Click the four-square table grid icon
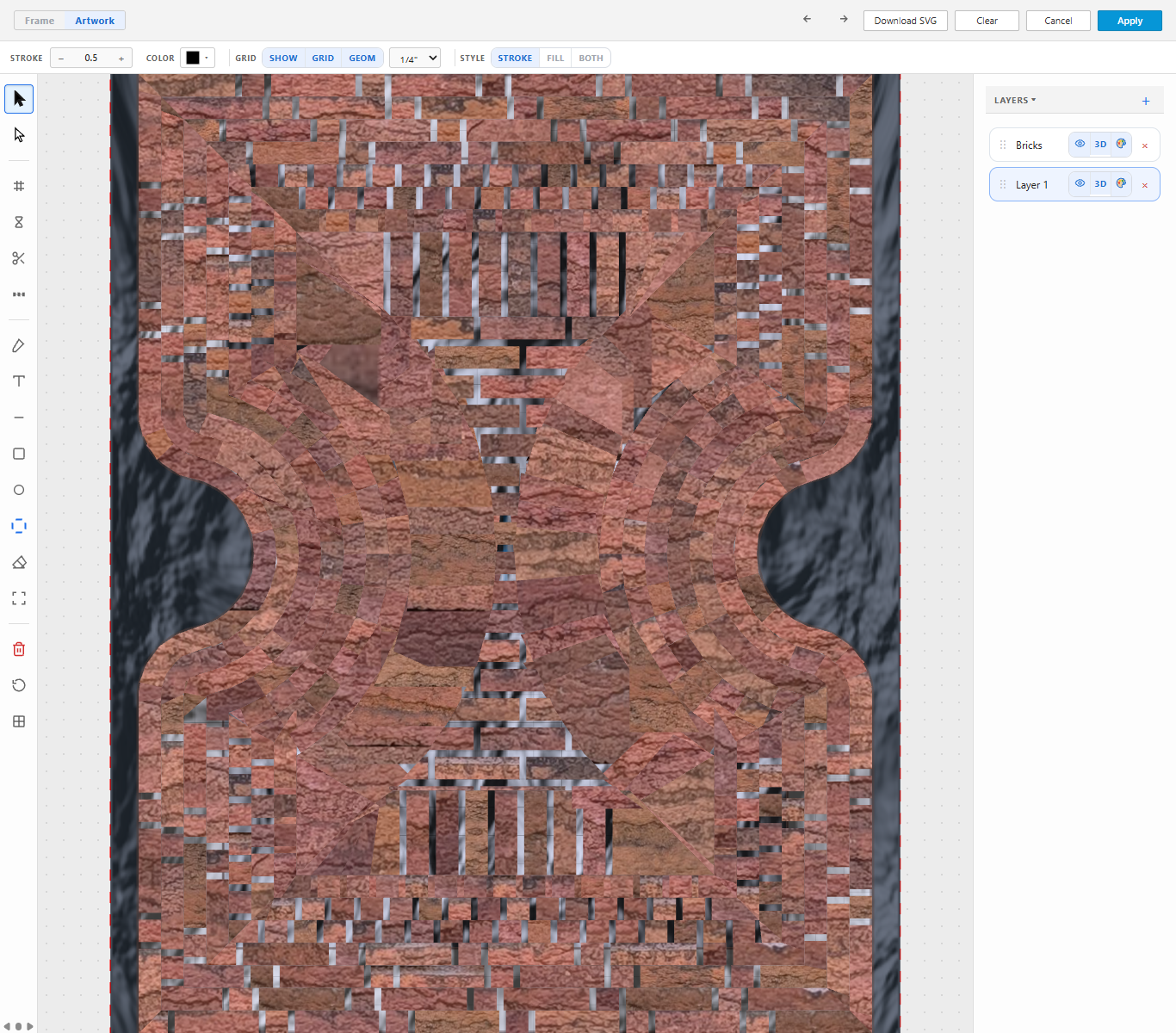Screen dimensions: 1176x1033 (19, 721)
